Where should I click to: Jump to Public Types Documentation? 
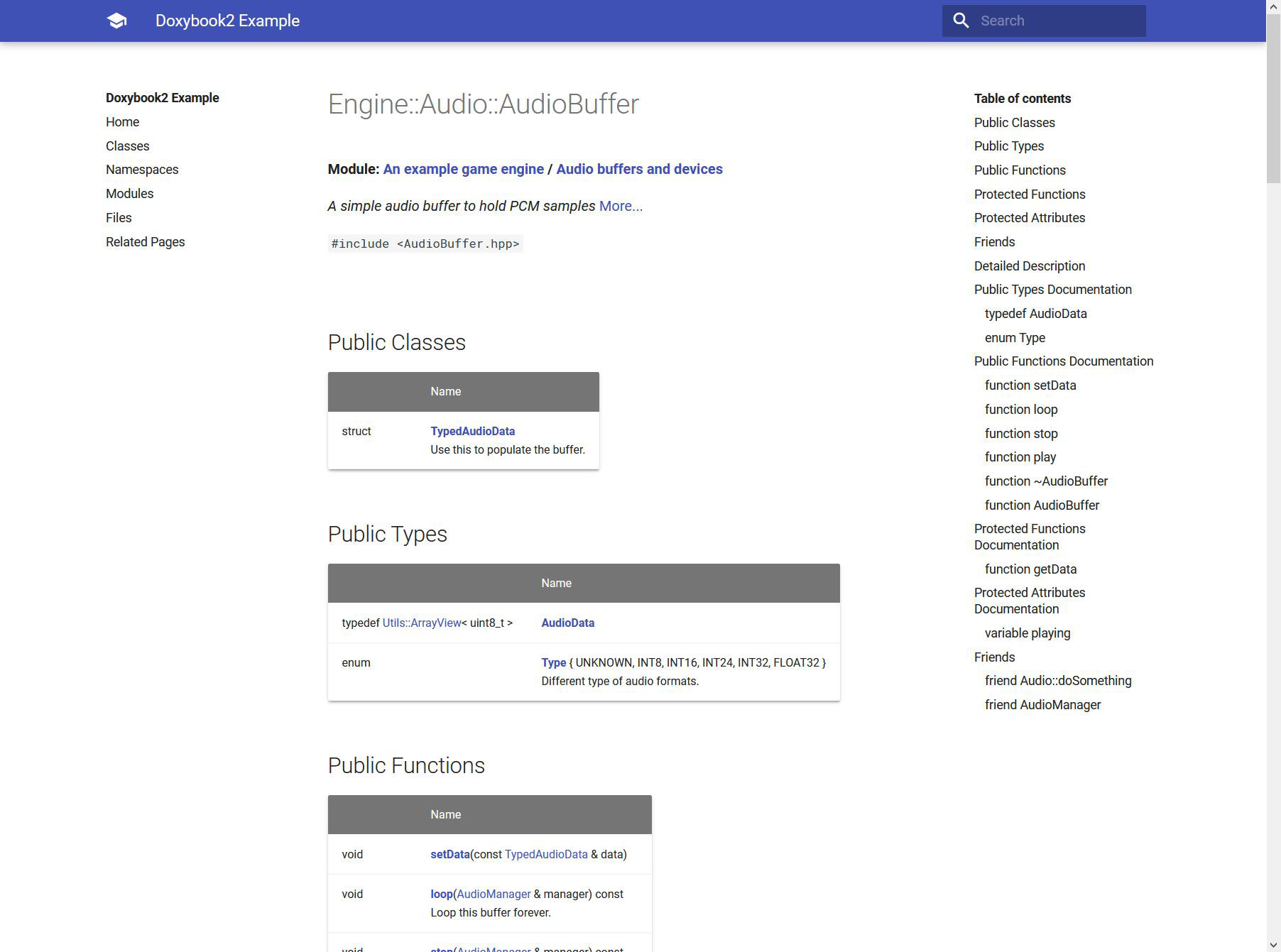(x=1052, y=290)
